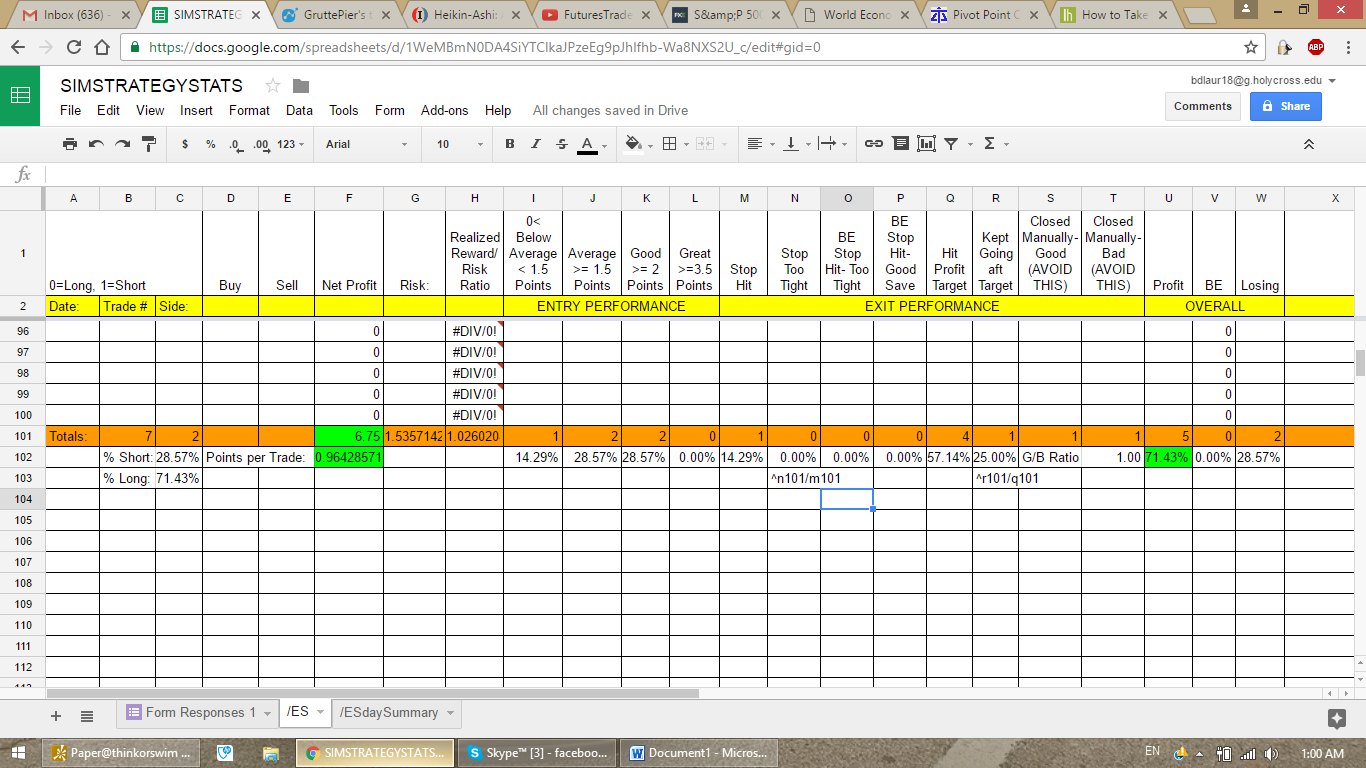Star the SIMSTRATEGYSTATS document

point(273,85)
